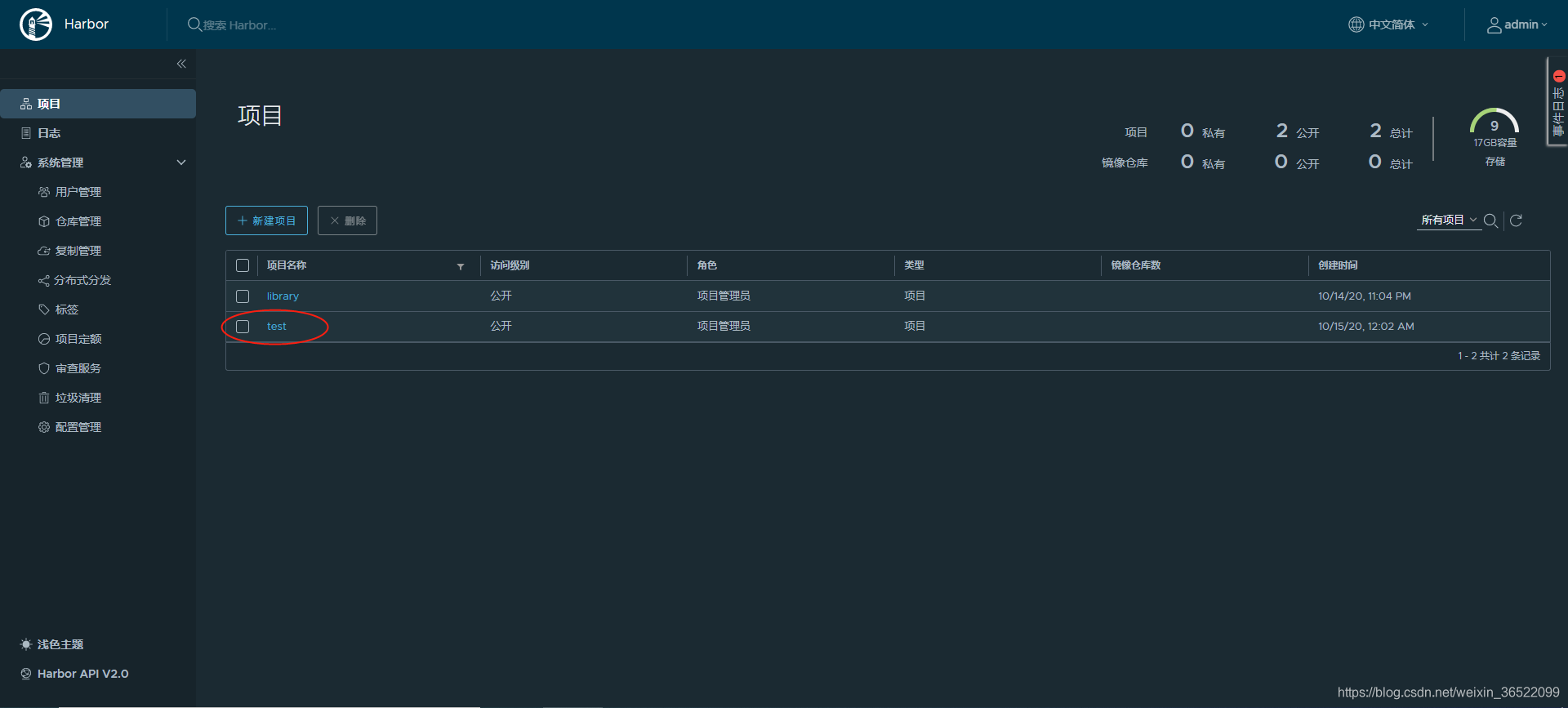Select the library project checkbox
1568x708 pixels.
click(243, 296)
